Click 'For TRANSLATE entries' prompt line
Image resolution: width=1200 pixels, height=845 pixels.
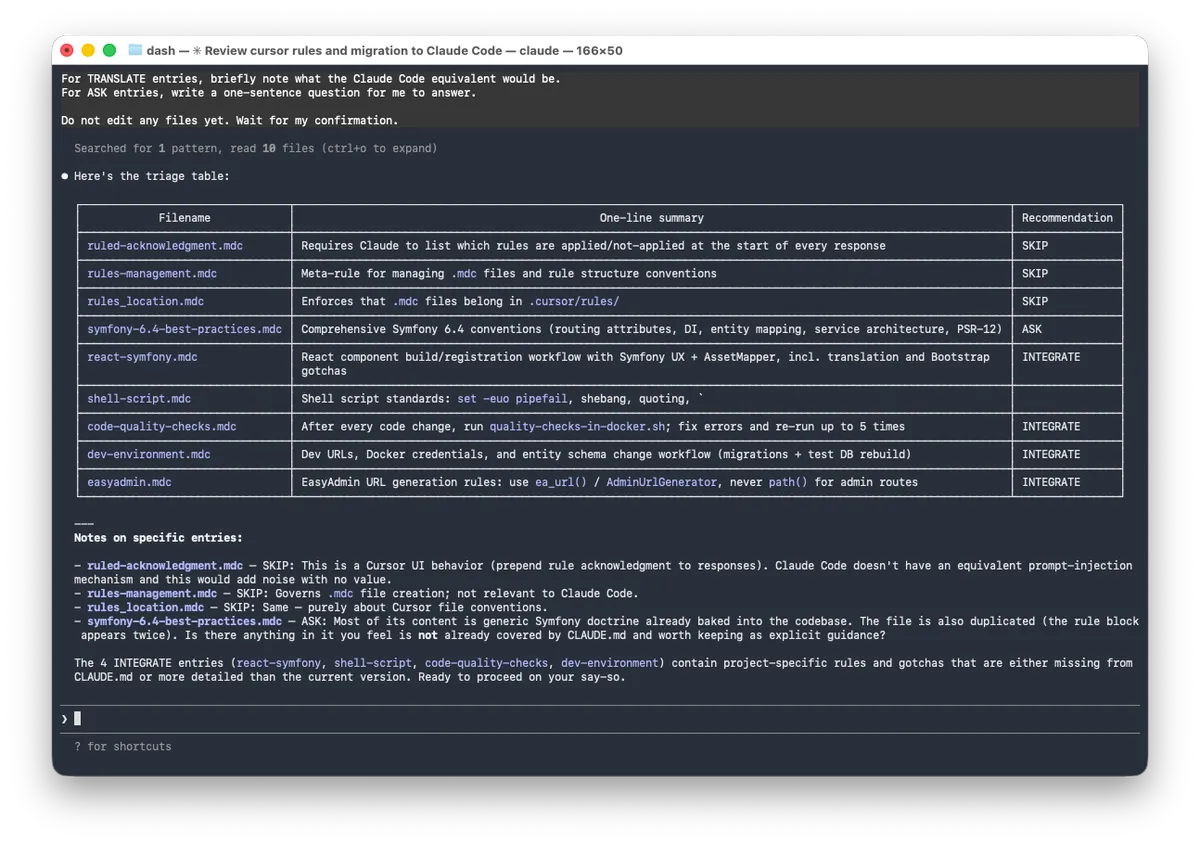311,79
